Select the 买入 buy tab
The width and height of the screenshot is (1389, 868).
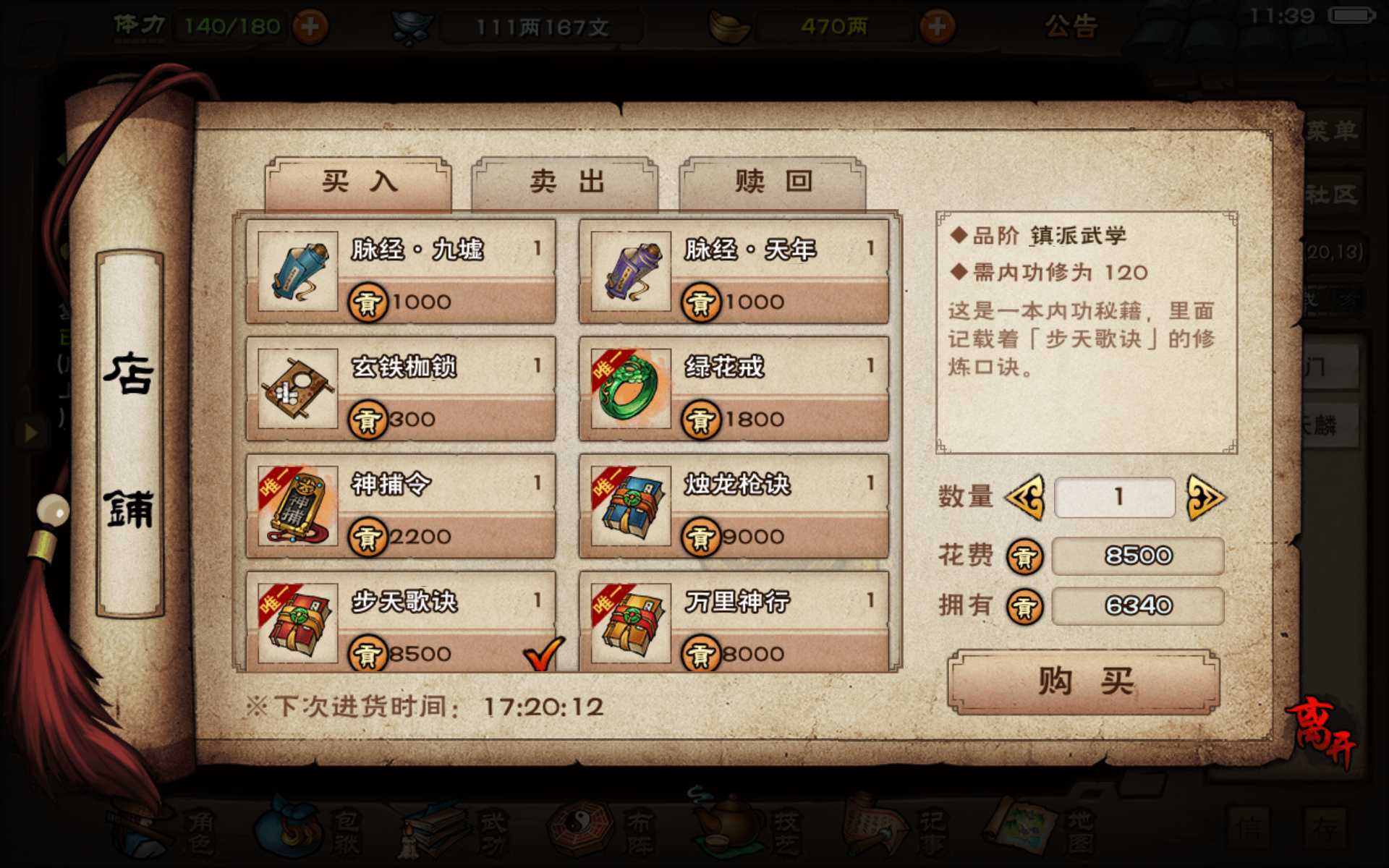(358, 182)
